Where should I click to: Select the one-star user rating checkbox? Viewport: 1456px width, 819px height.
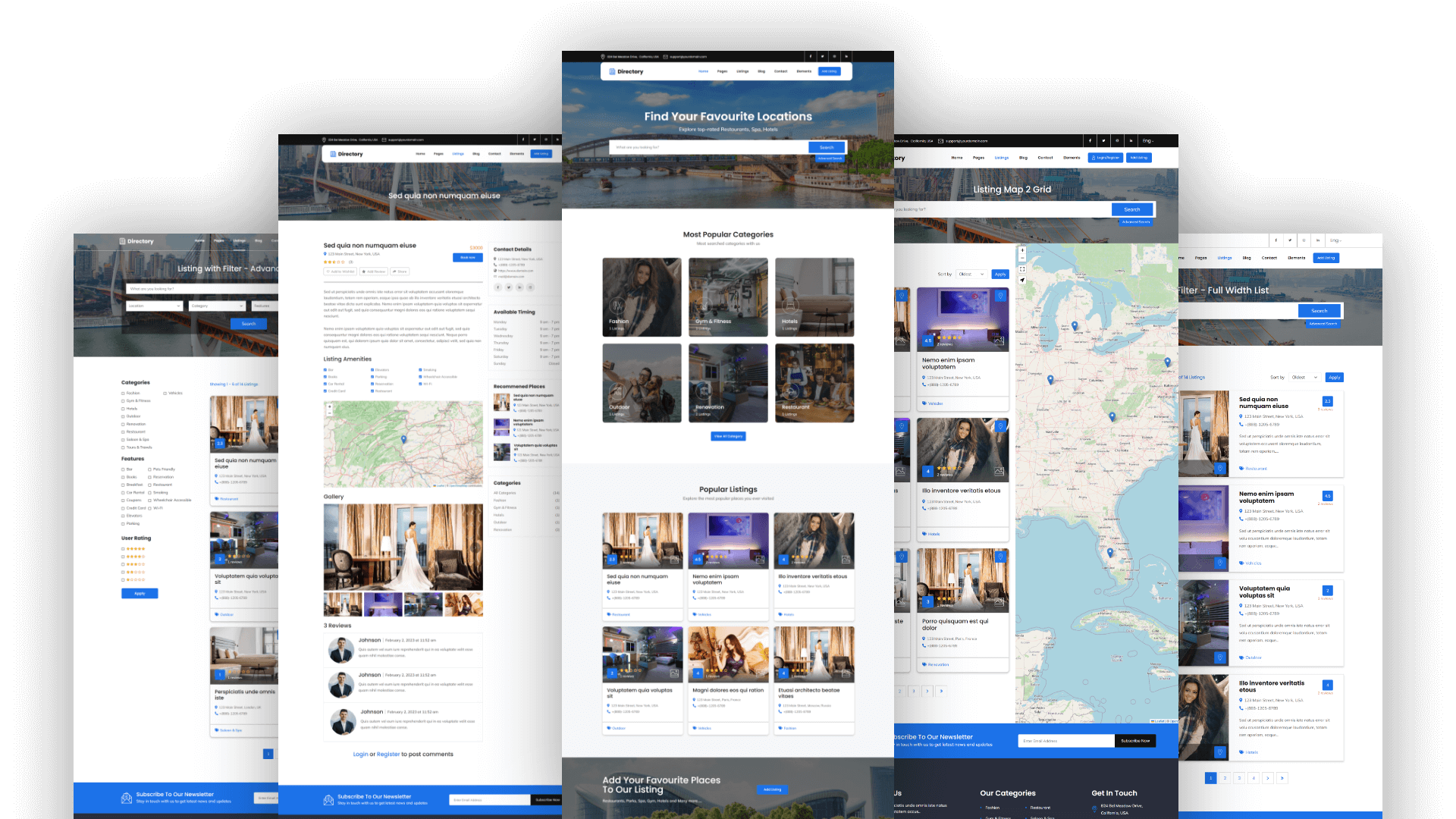[123, 579]
